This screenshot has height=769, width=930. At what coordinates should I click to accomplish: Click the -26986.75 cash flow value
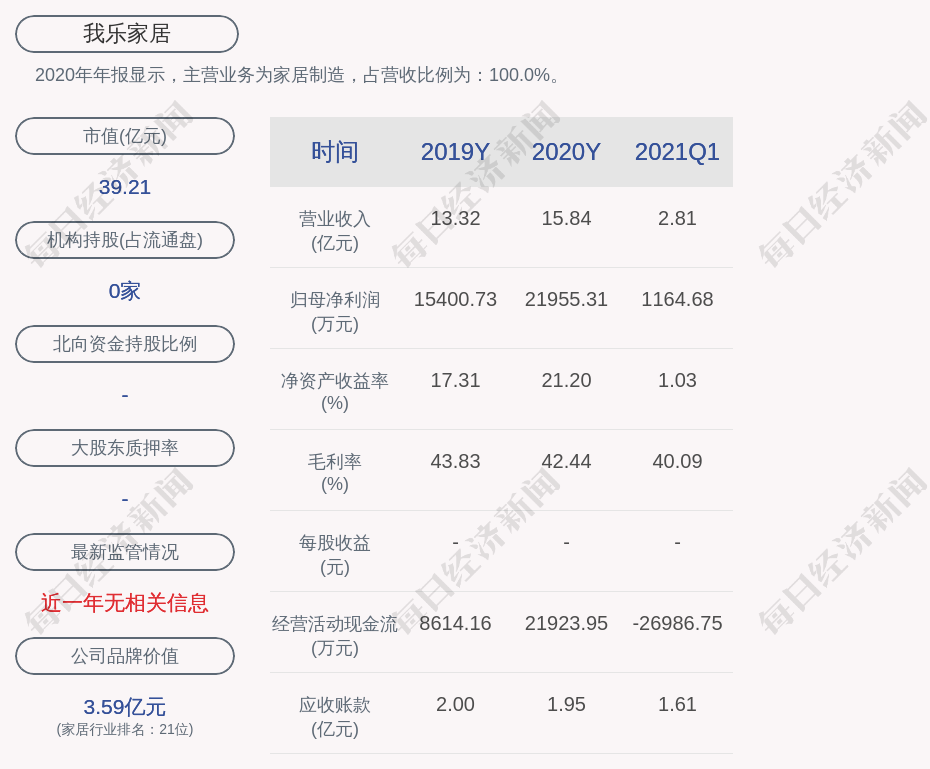pyautogui.click(x=677, y=623)
